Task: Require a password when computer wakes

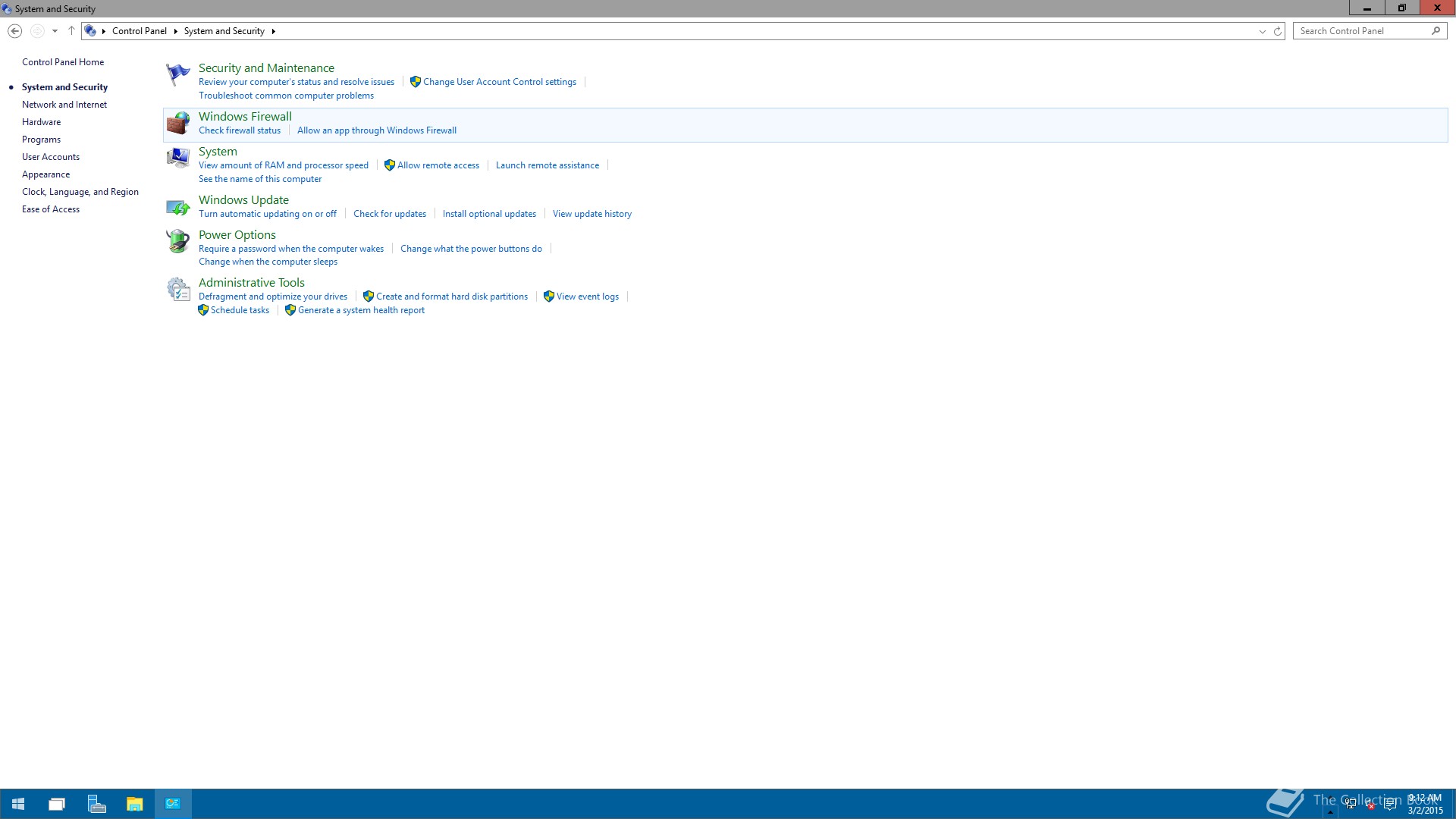Action: pos(291,249)
